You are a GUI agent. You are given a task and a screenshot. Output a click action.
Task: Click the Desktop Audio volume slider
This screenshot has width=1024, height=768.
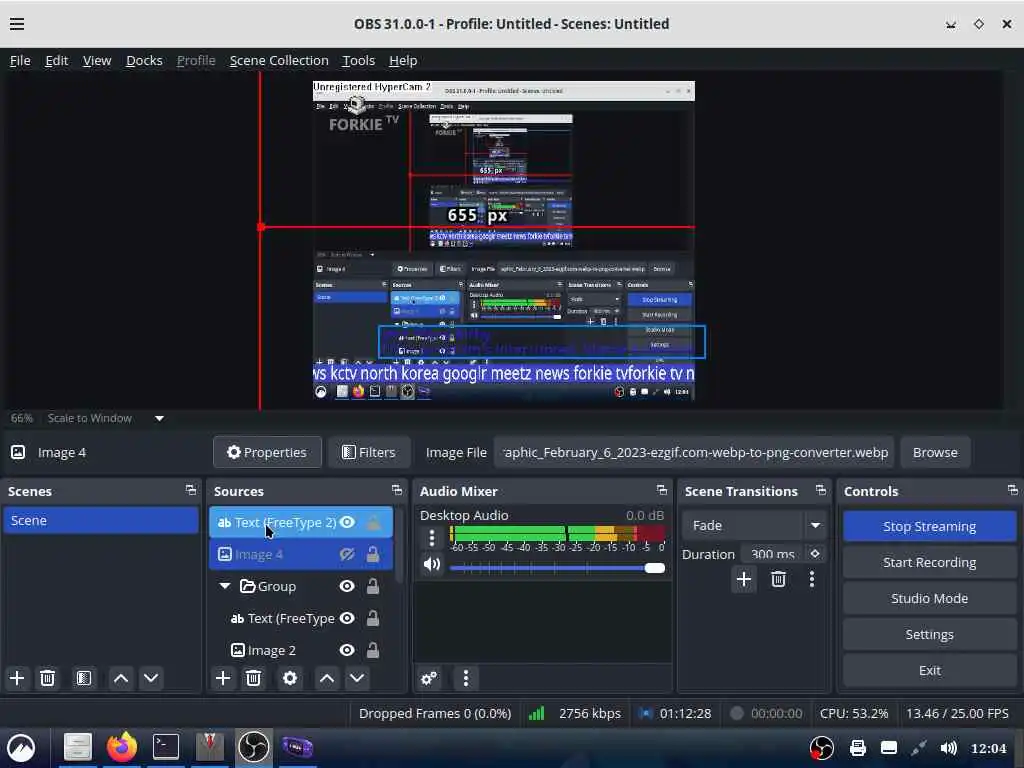(557, 568)
